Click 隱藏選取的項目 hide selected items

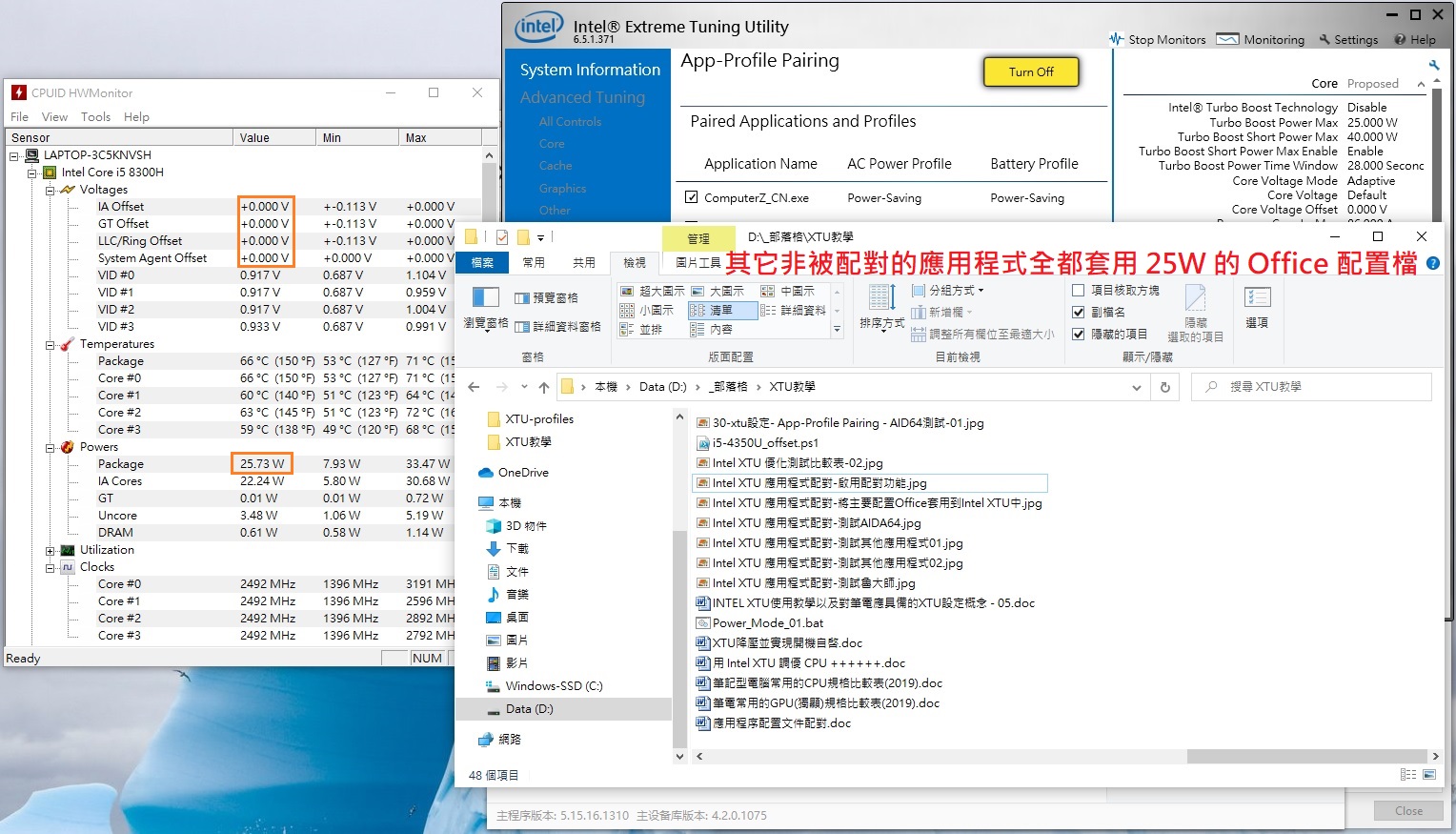tap(1196, 314)
